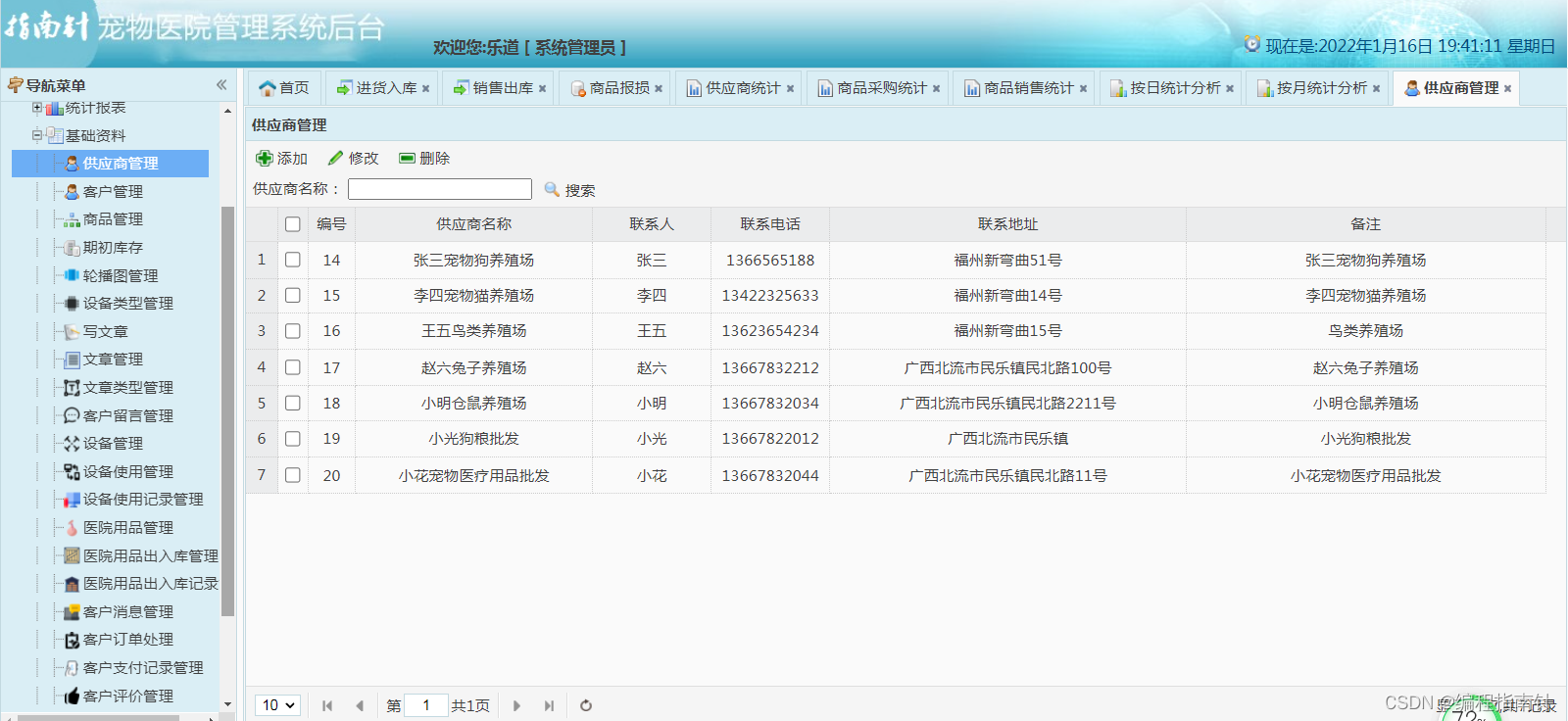The height and width of the screenshot is (721, 1568).
Task: Click the 设备类型管理 icon in sidebar
Action: [72, 304]
